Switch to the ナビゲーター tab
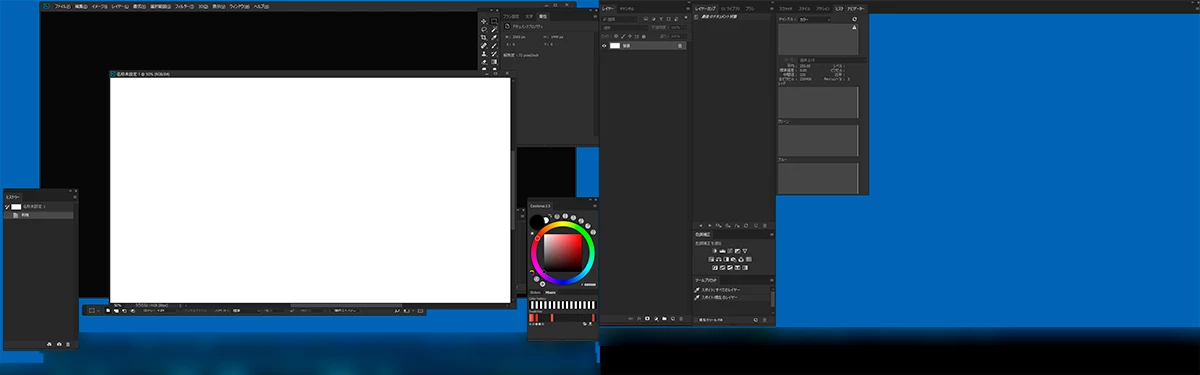Image resolution: width=1200 pixels, height=375 pixels. [855, 9]
